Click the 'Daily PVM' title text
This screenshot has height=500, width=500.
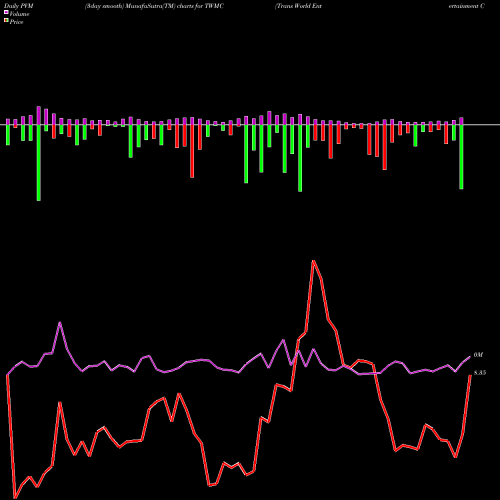pyautogui.click(x=19, y=6)
